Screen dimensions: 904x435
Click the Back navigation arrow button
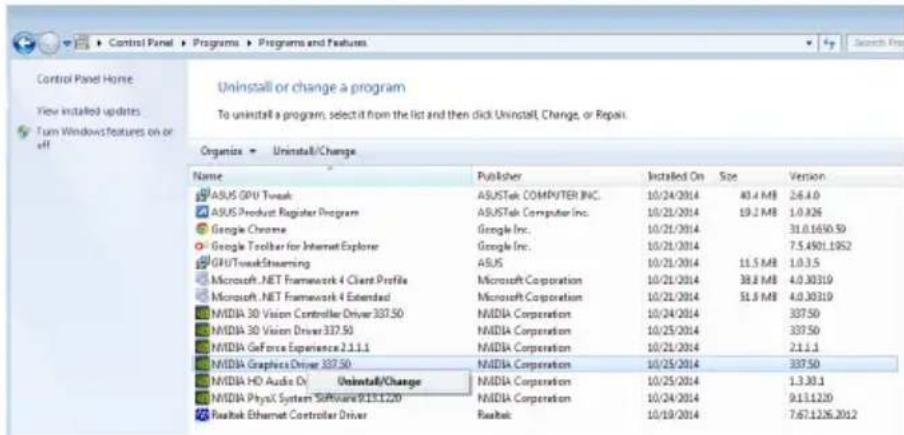24,43
